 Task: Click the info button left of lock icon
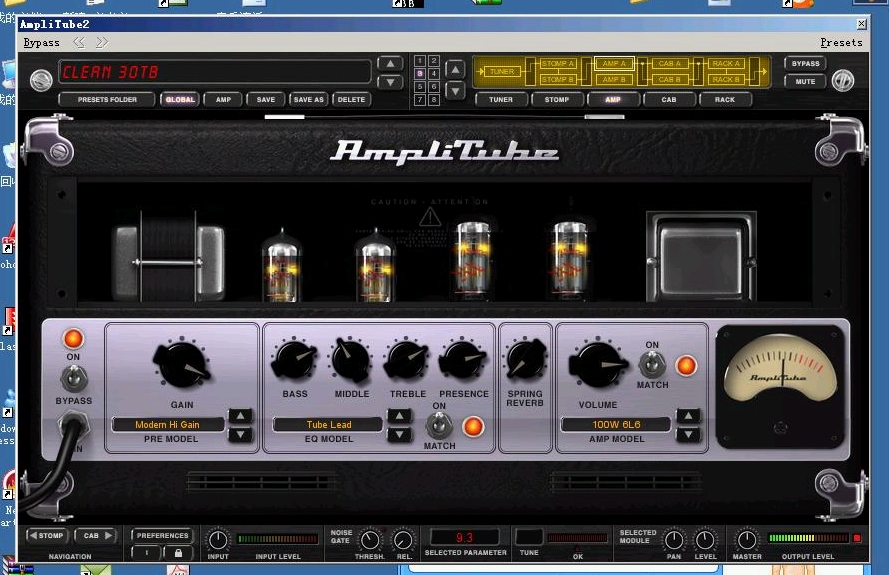(146, 552)
